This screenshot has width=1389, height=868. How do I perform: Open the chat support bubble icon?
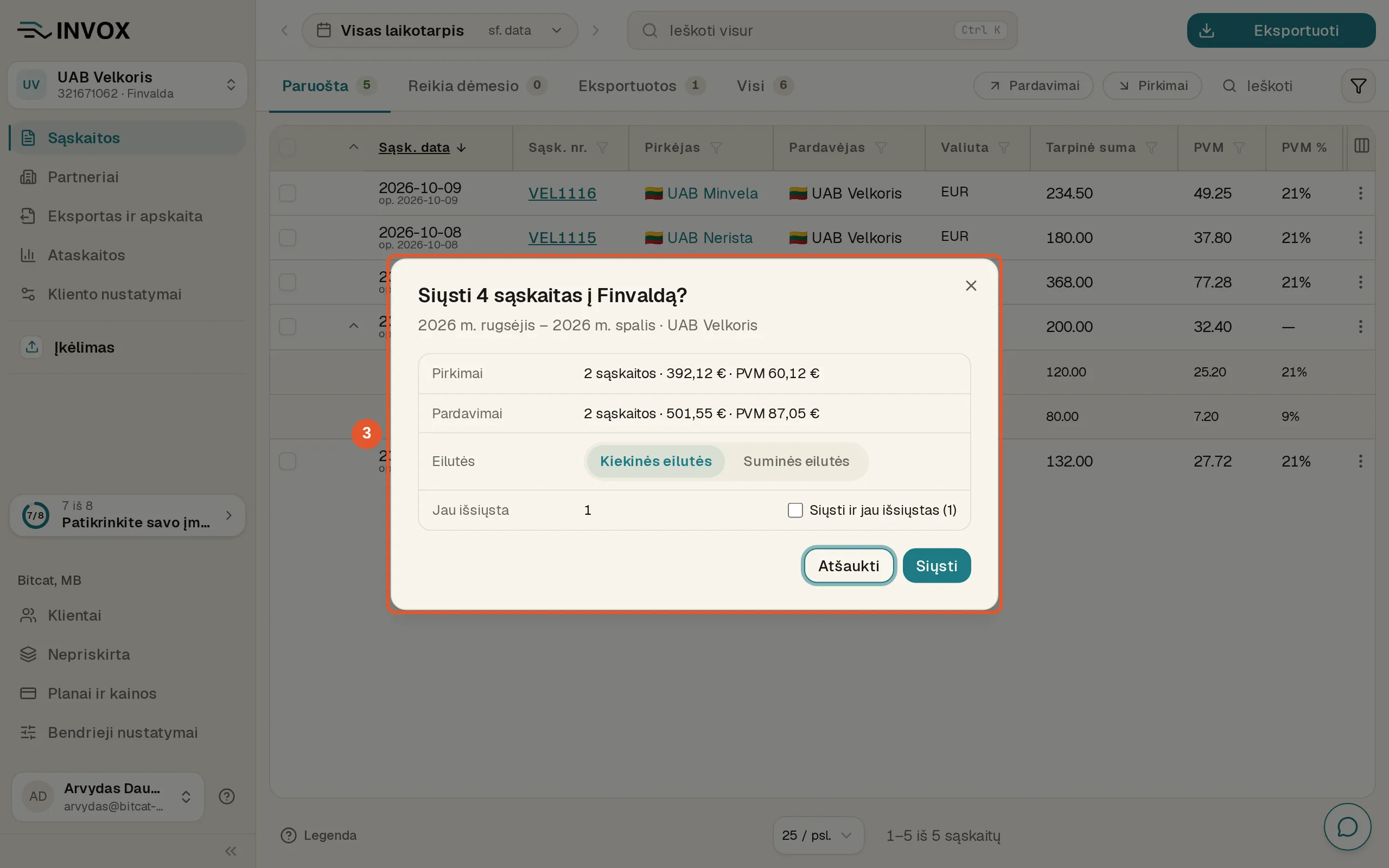1347,827
